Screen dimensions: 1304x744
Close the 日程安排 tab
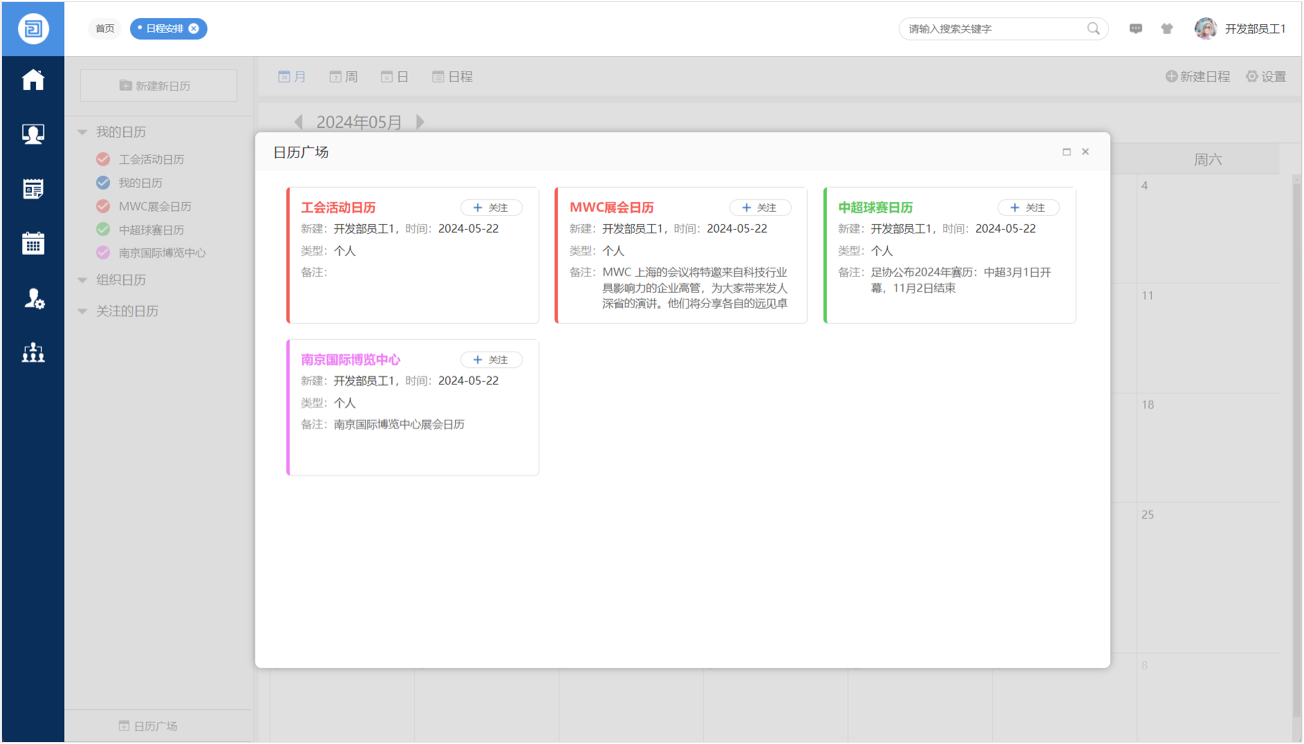194,29
